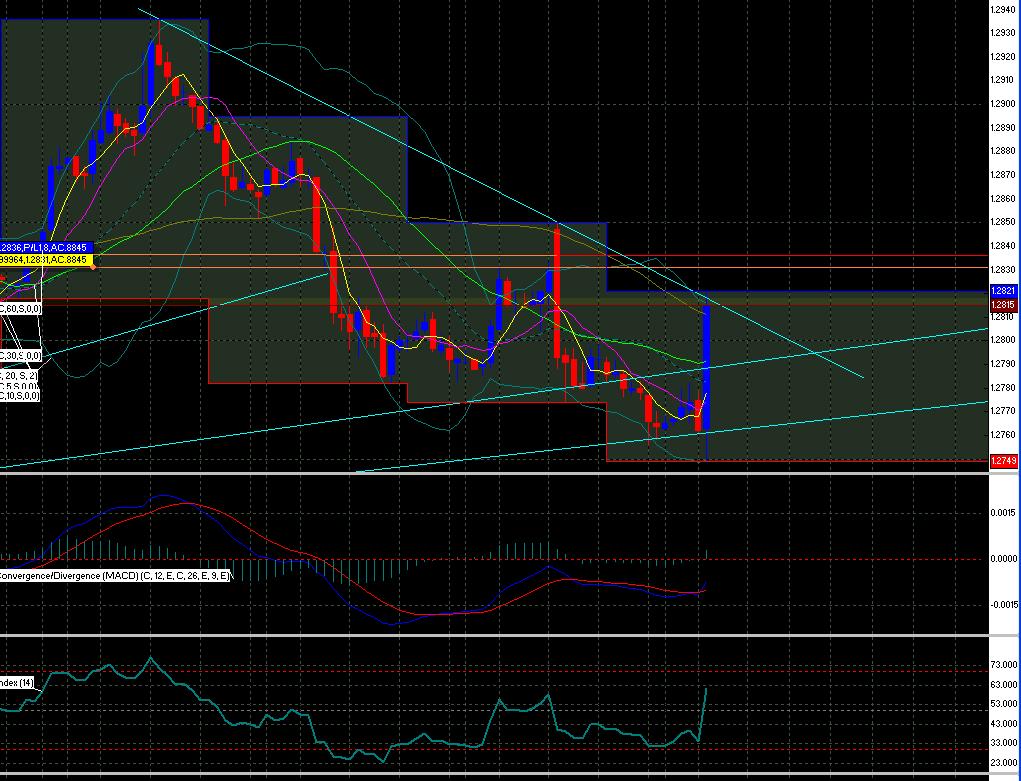Click the red 1.2749 price marker
Image resolution: width=1021 pixels, height=781 pixels.
point(1003,461)
